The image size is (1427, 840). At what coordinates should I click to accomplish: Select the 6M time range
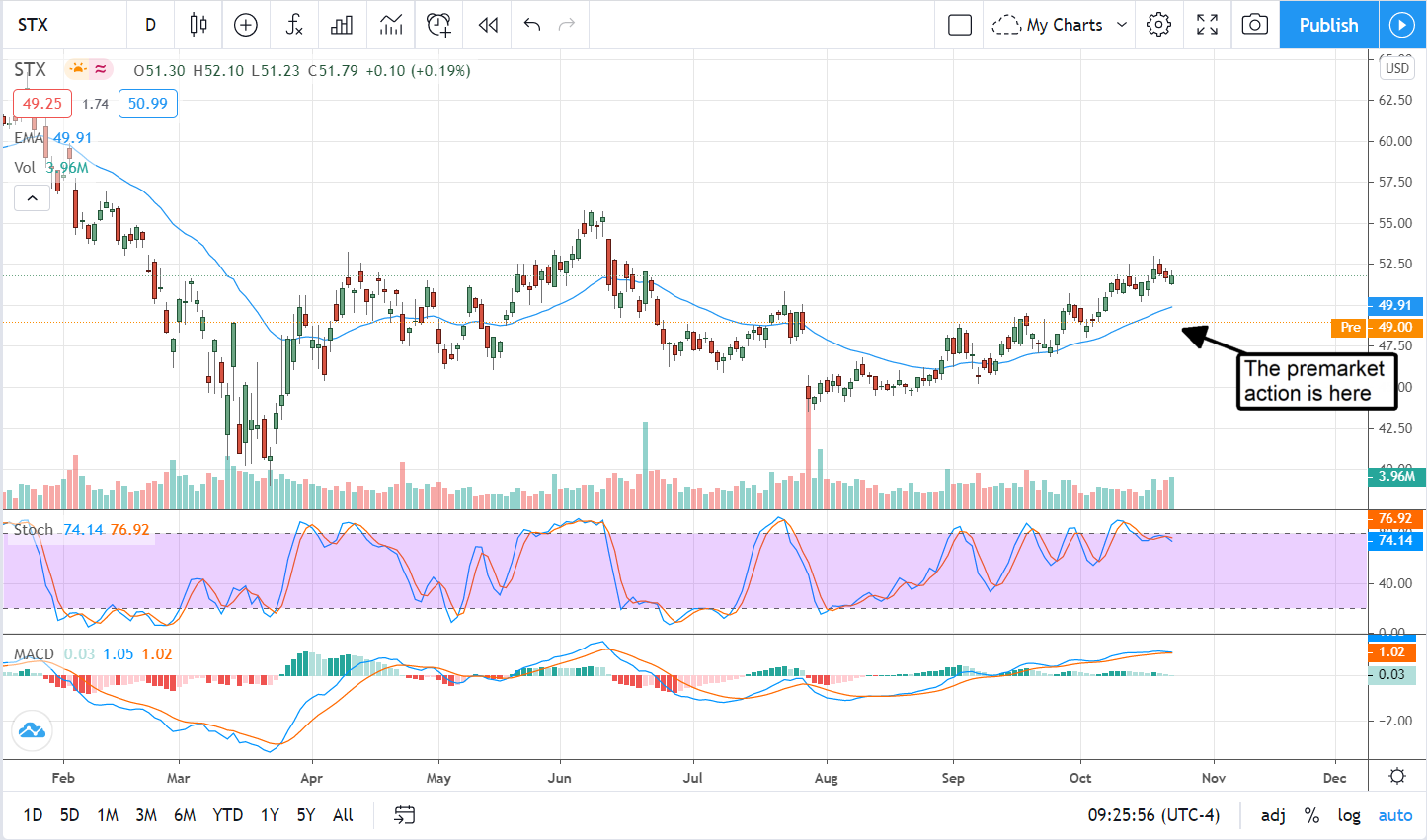185,815
